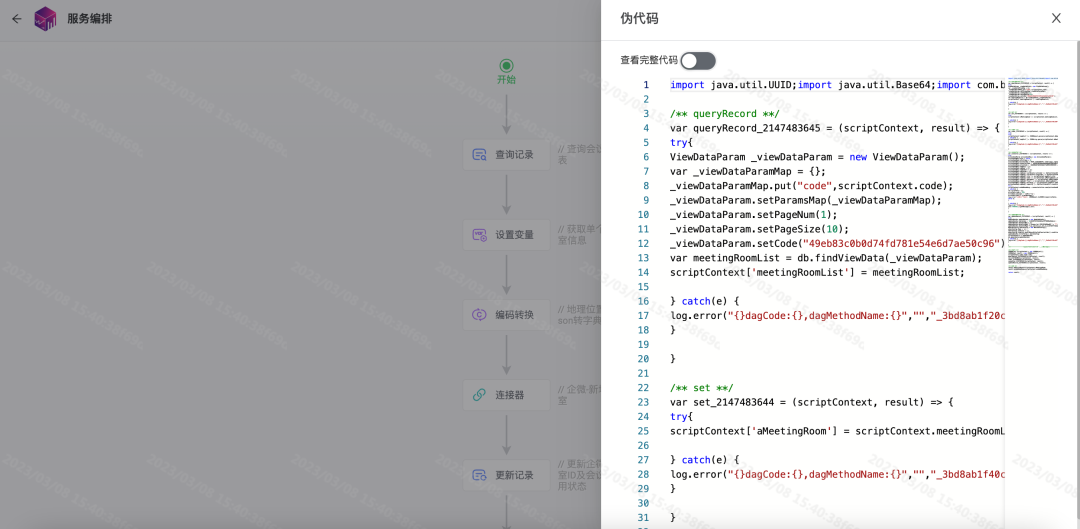Click log.error on line 28

click(837, 475)
